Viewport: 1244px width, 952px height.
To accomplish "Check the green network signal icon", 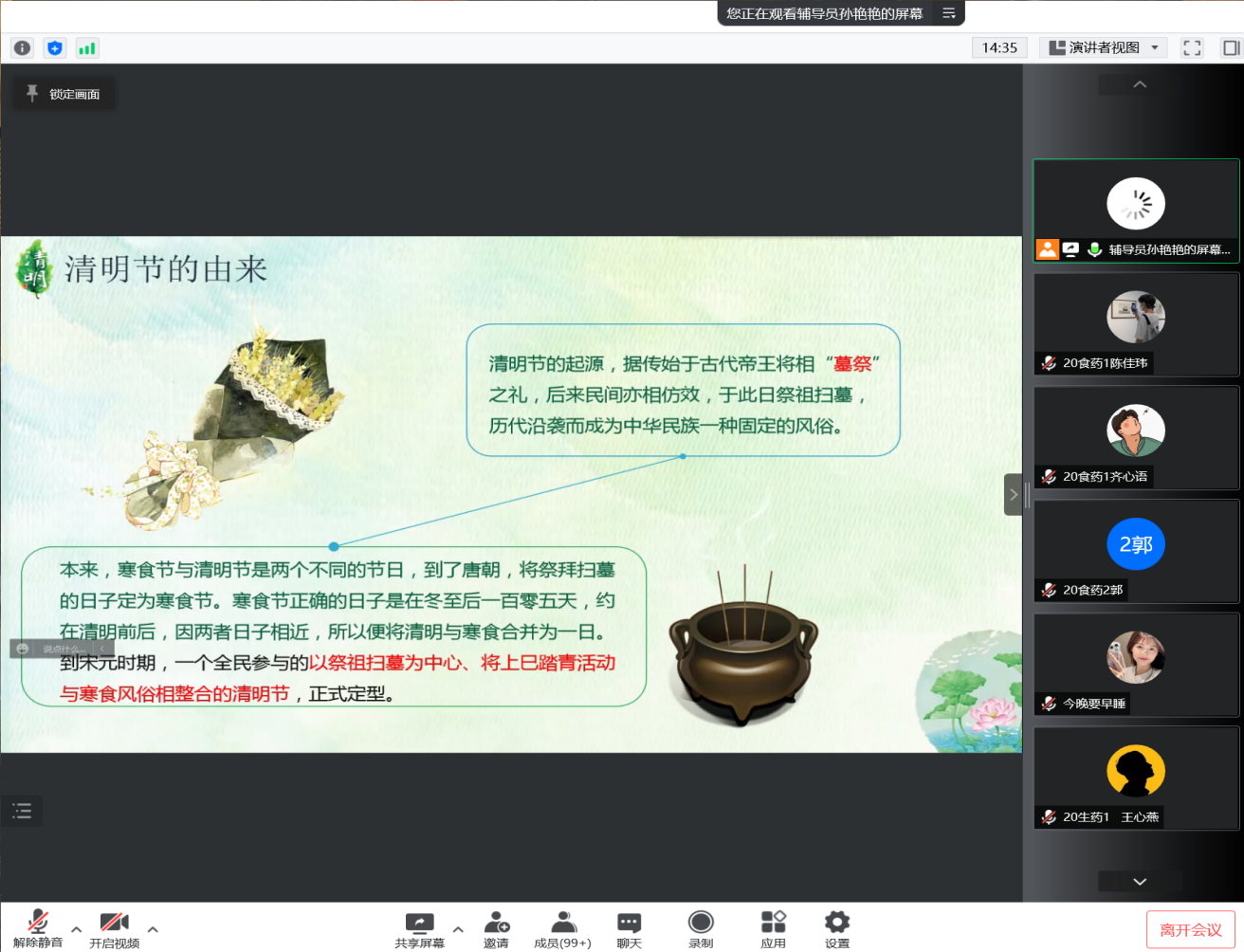I will [87, 48].
